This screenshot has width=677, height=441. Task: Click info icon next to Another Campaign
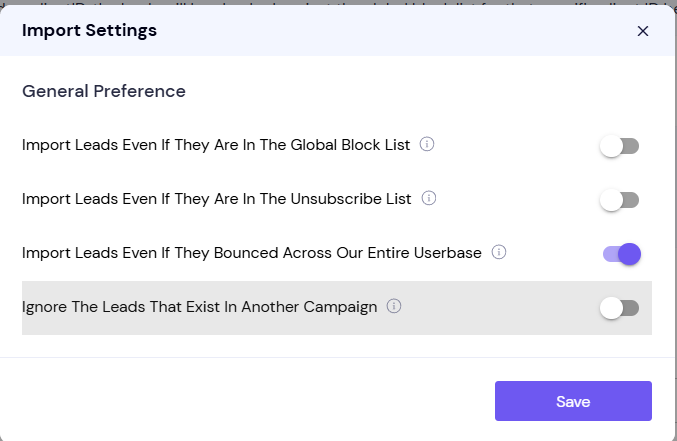(393, 306)
